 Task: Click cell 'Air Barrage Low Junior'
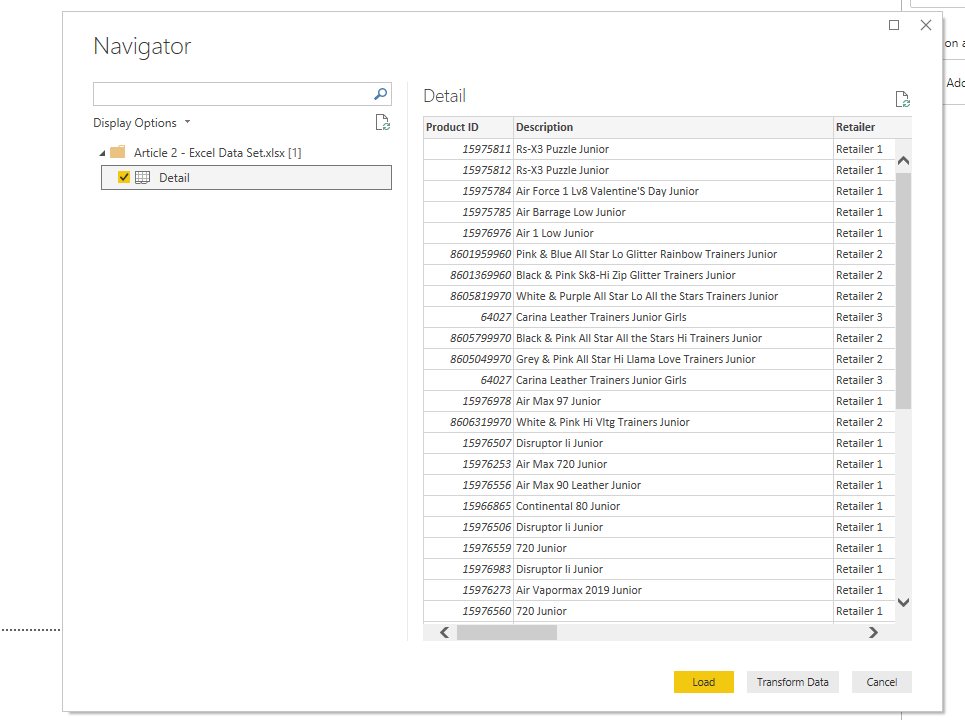(x=673, y=212)
